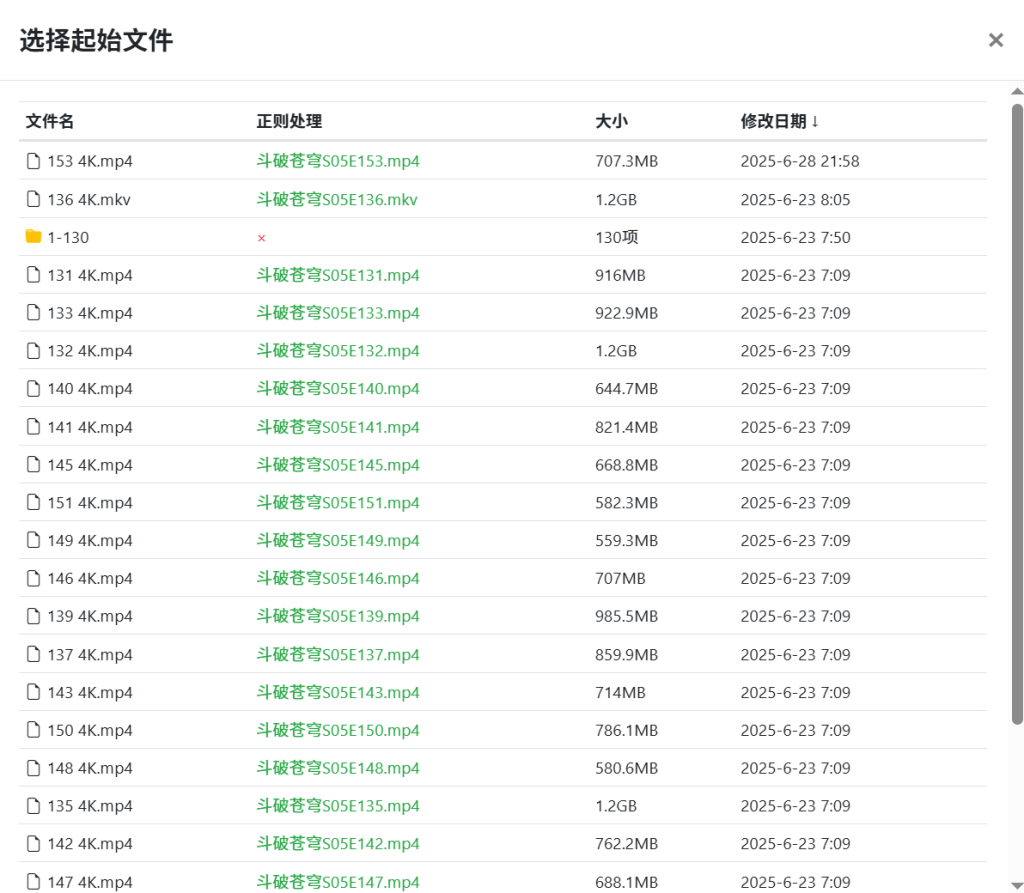Select file name 145 4K.mp4
Image resolution: width=1024 pixels, height=893 pixels.
click(90, 465)
